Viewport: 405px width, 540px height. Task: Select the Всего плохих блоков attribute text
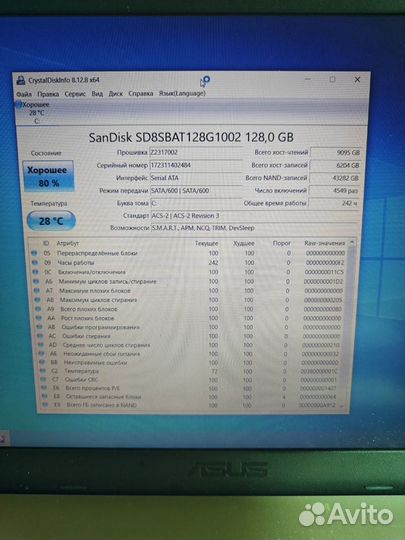(89, 309)
